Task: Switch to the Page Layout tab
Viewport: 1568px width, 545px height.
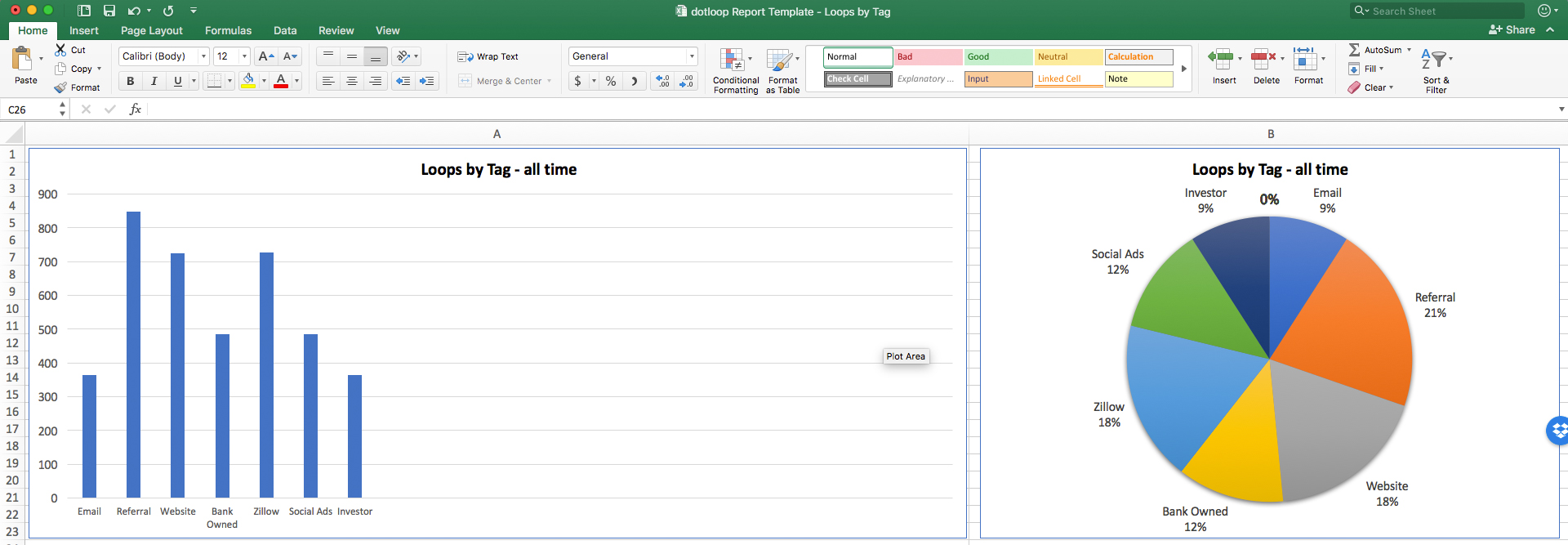Action: pyautogui.click(x=152, y=30)
